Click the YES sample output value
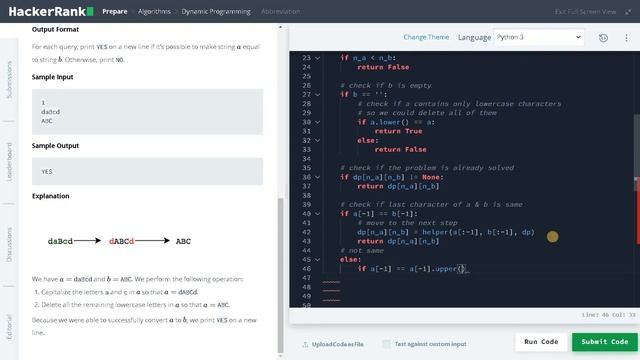 47,171
